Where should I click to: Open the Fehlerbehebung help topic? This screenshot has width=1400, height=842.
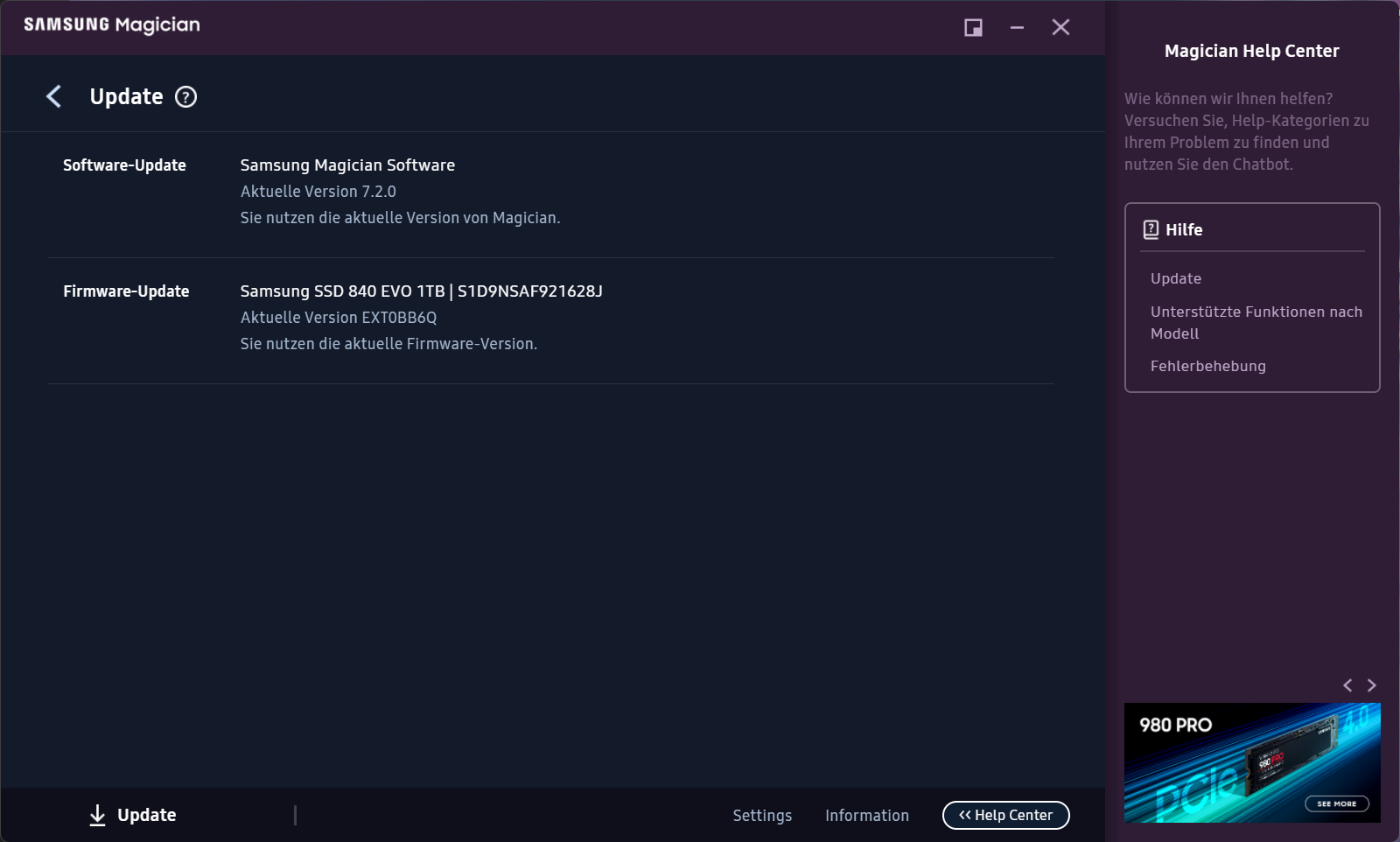[x=1208, y=366]
